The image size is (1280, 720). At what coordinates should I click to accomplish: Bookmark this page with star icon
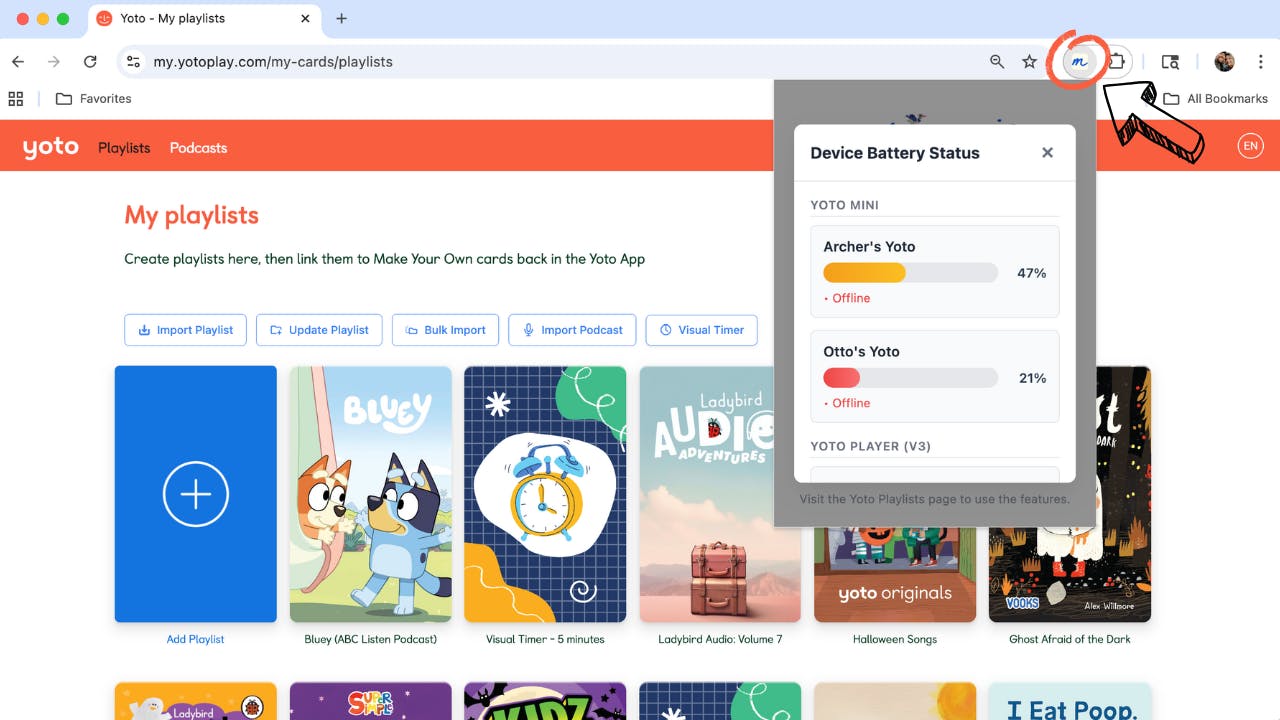[x=1029, y=62]
